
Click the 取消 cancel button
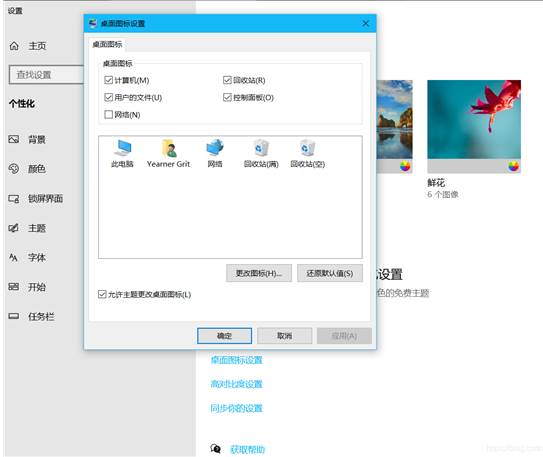tap(284, 336)
